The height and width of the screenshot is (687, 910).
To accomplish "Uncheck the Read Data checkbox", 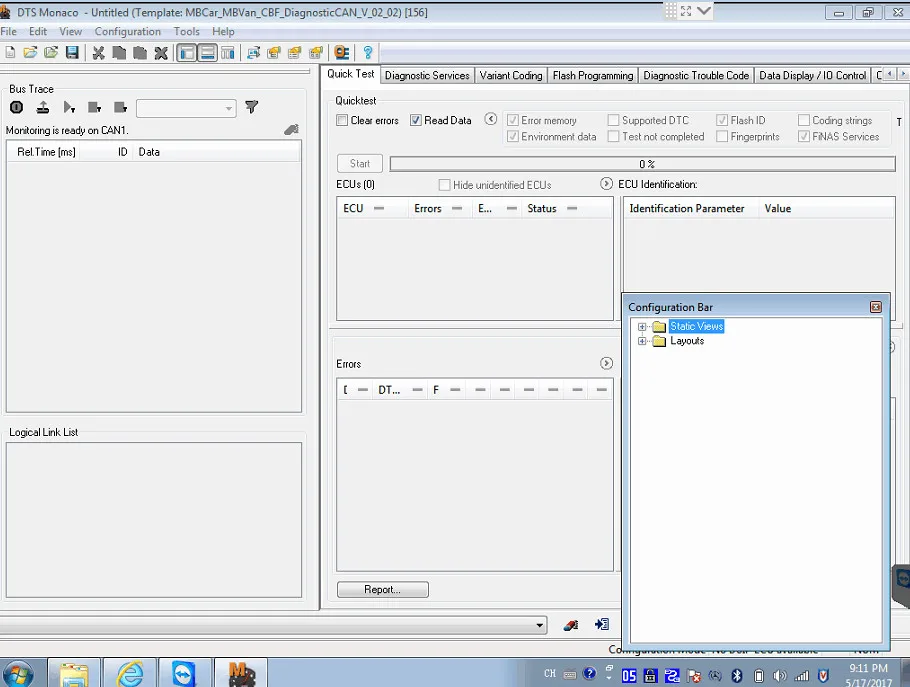I will tap(416, 120).
